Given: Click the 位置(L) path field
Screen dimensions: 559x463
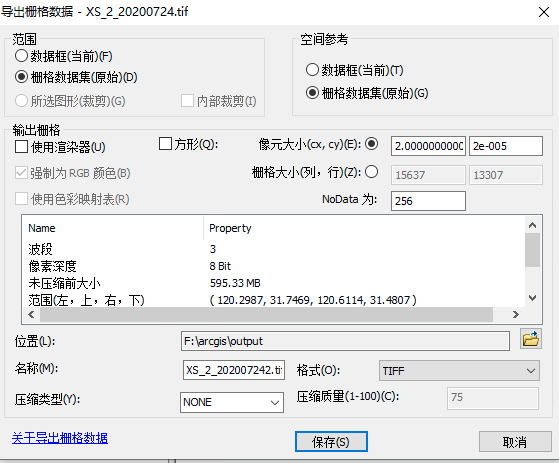Looking at the screenshot, I should pyautogui.click(x=345, y=341).
